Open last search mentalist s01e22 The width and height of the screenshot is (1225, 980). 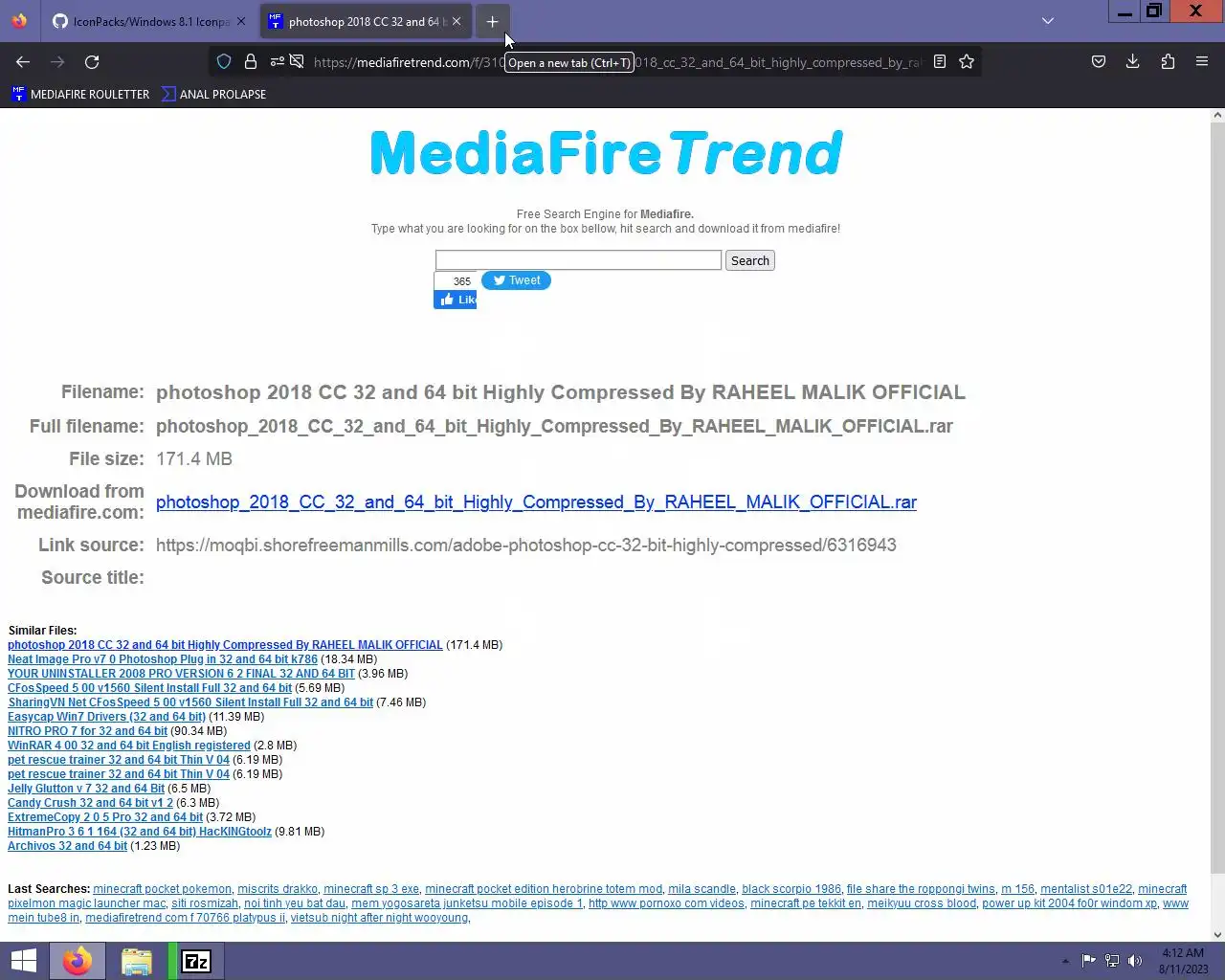[1086, 889]
